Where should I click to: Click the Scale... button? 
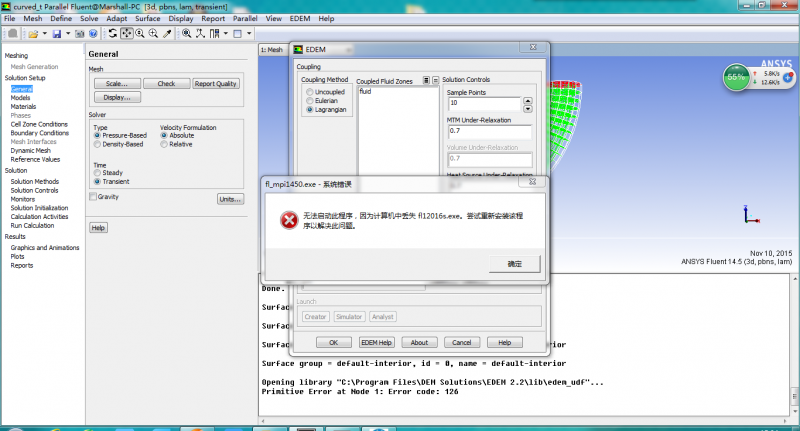(117, 84)
